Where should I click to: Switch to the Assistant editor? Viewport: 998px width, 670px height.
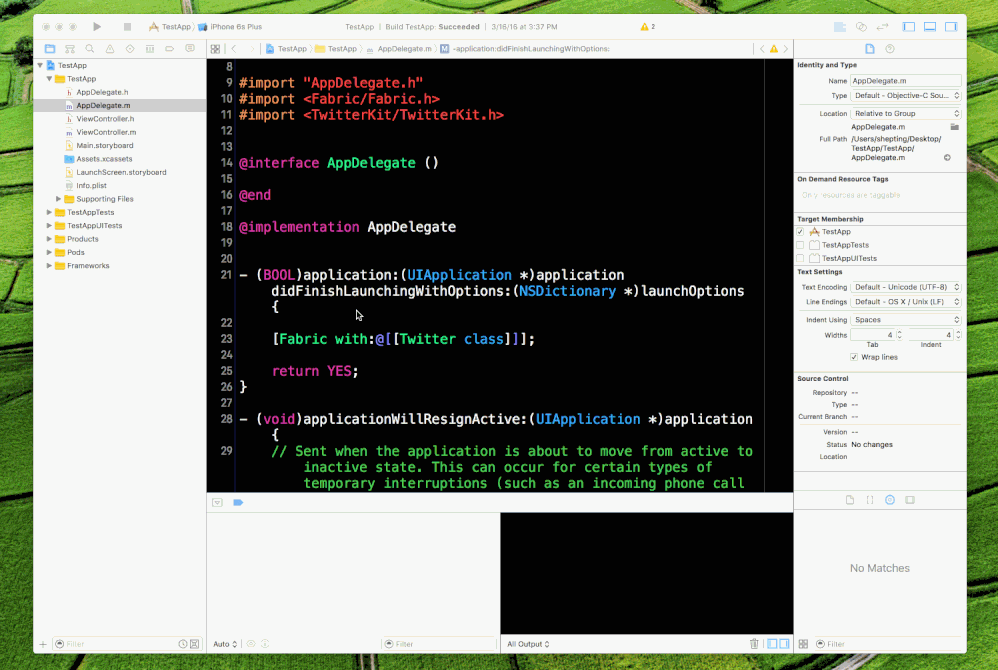click(860, 27)
